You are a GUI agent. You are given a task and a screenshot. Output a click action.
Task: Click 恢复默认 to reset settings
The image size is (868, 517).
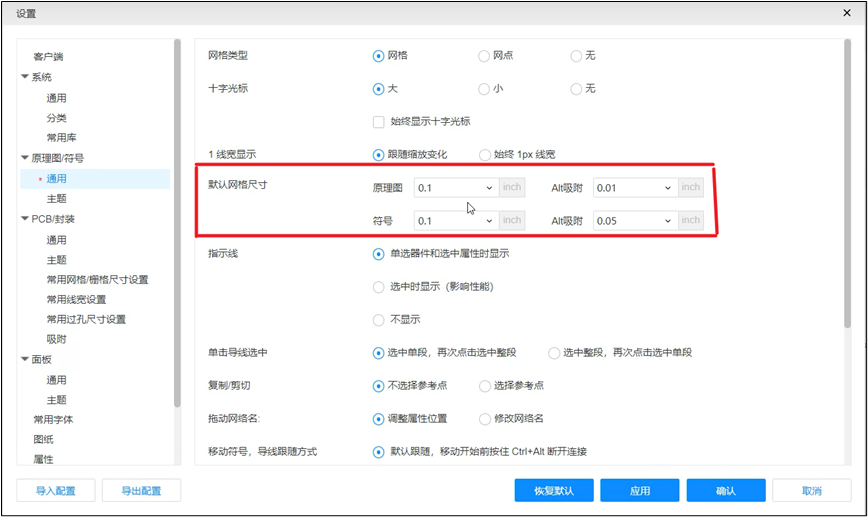[554, 490]
